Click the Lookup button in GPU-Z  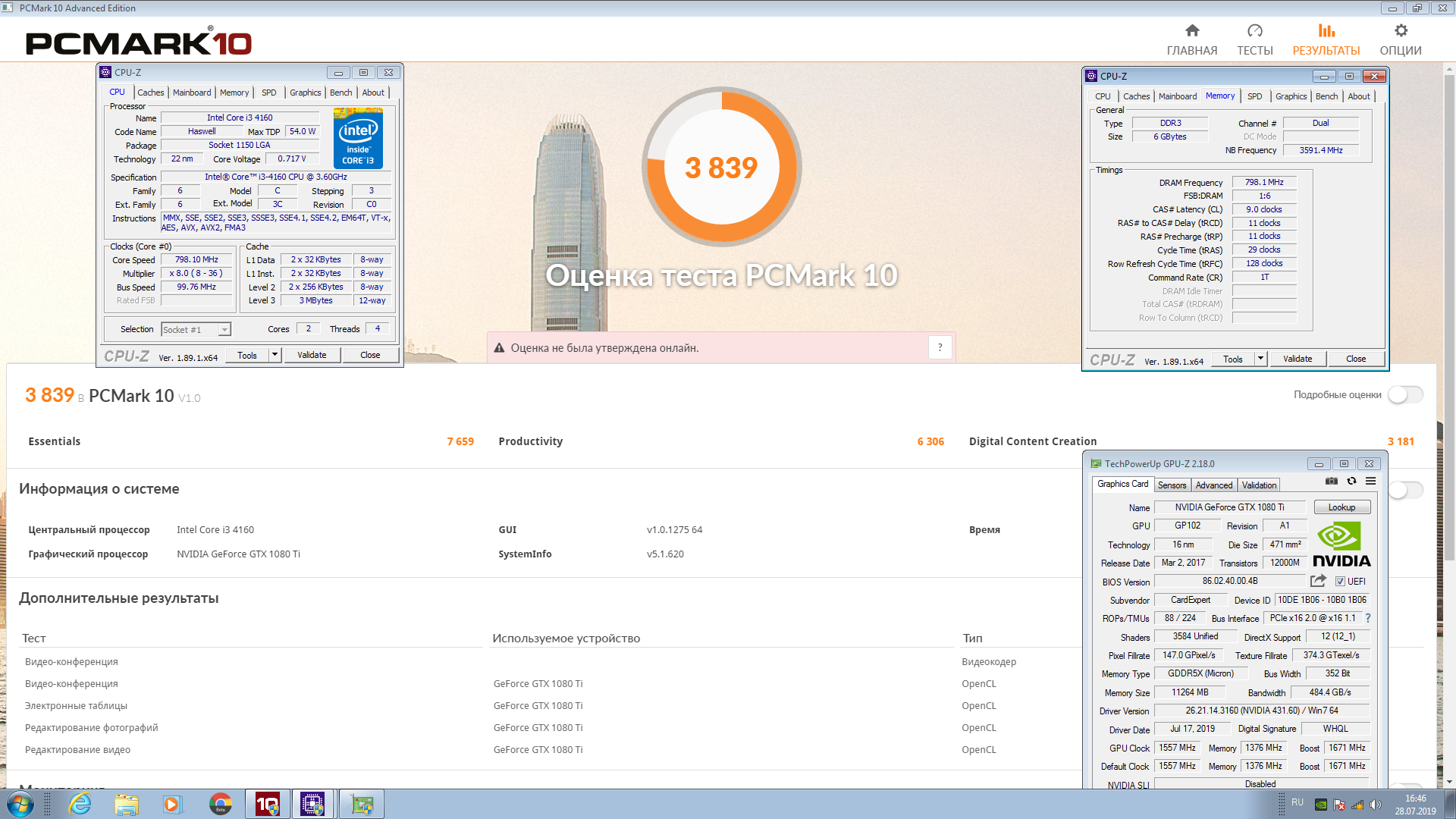point(1341,507)
